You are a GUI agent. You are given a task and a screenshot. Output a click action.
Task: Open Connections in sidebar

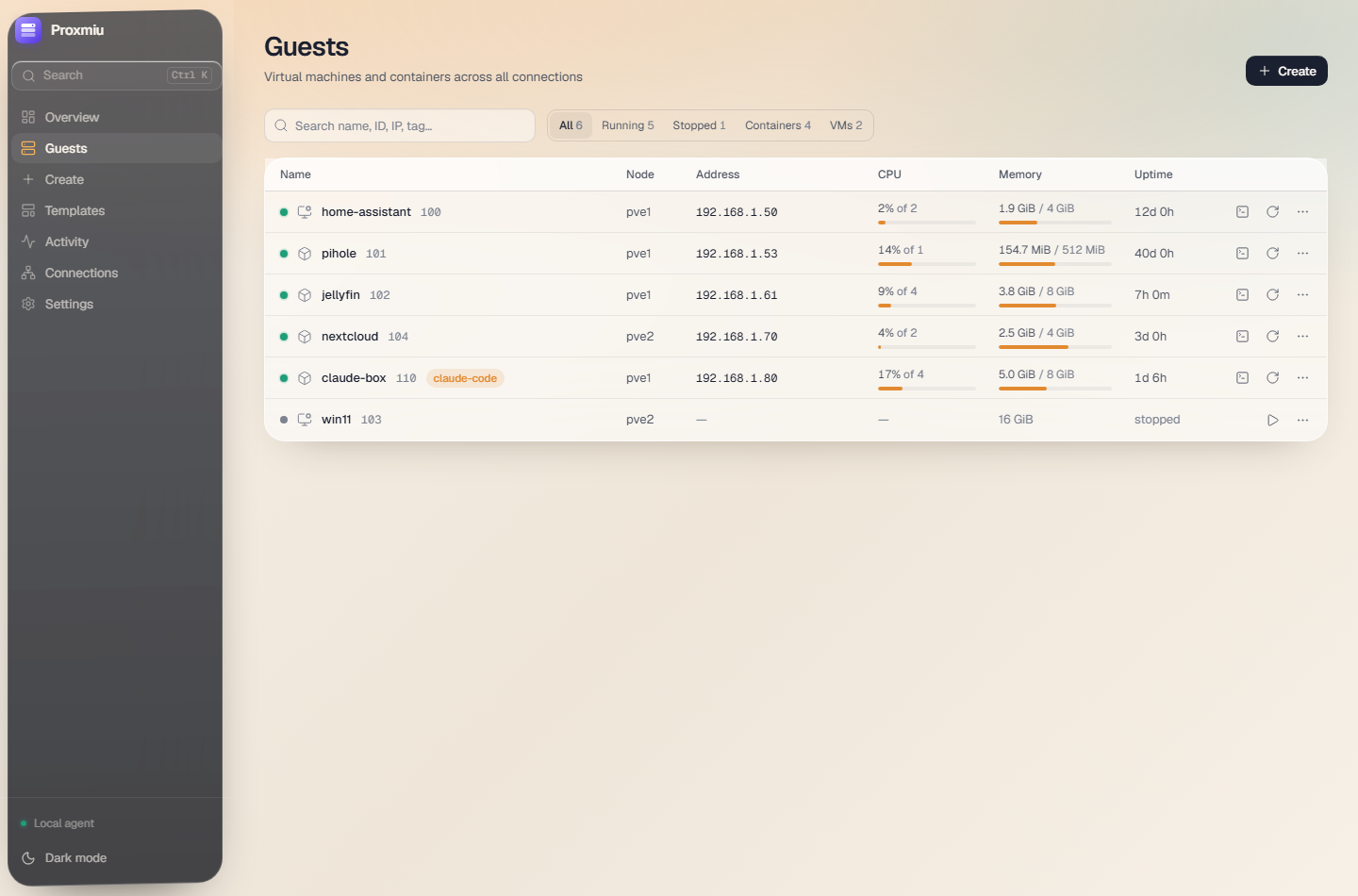pos(115,273)
